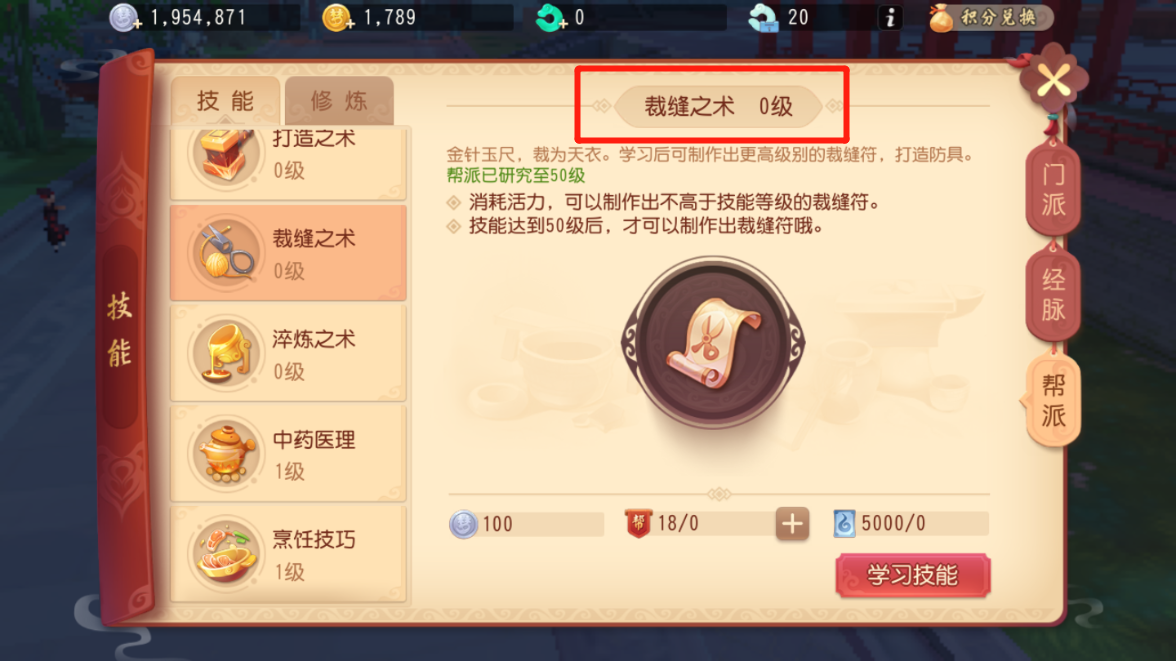The image size is (1176, 661).
Task: Close the skill panel with X
Action: click(1053, 81)
